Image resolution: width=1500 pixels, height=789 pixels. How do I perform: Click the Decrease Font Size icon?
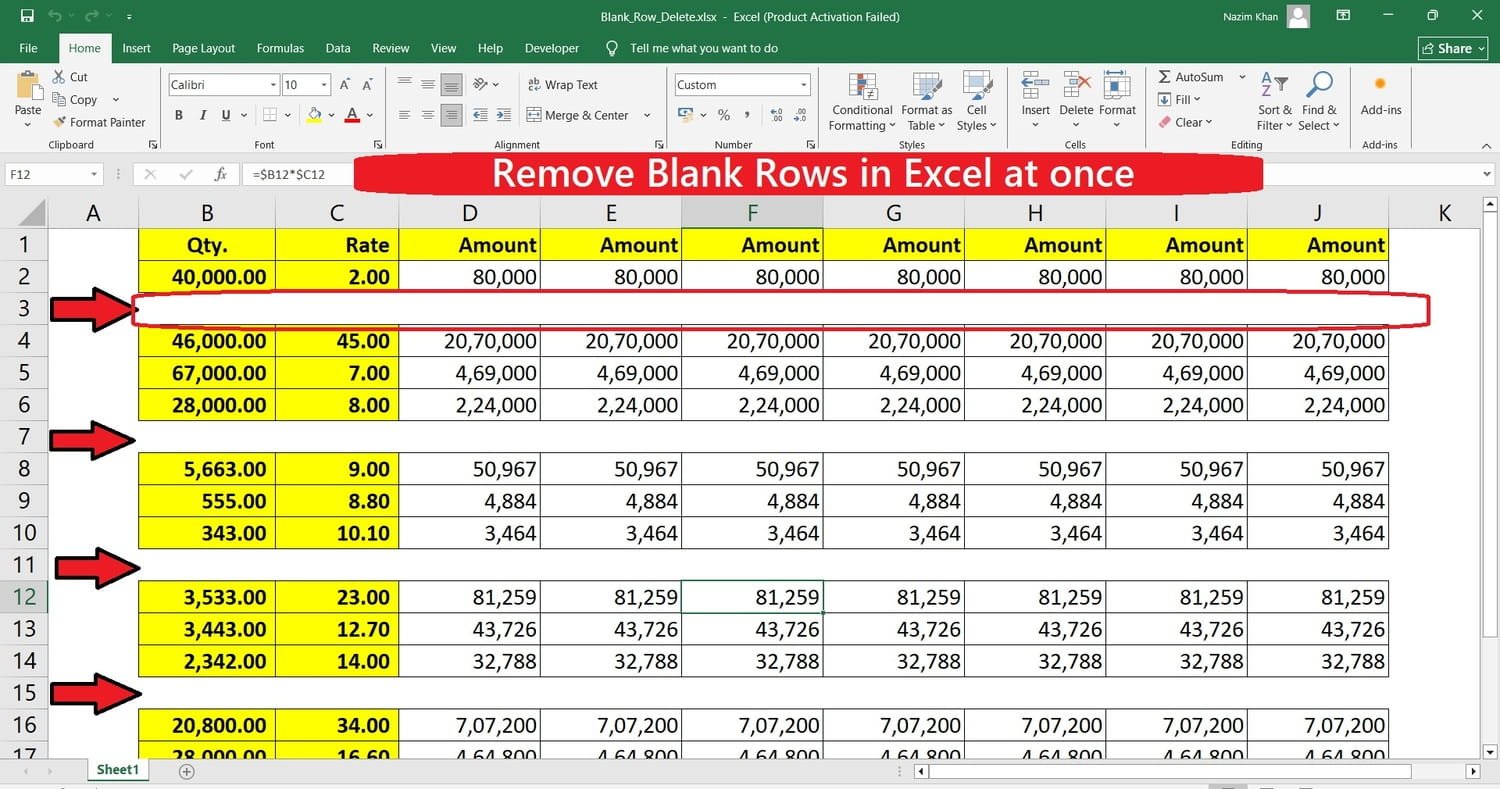370,85
